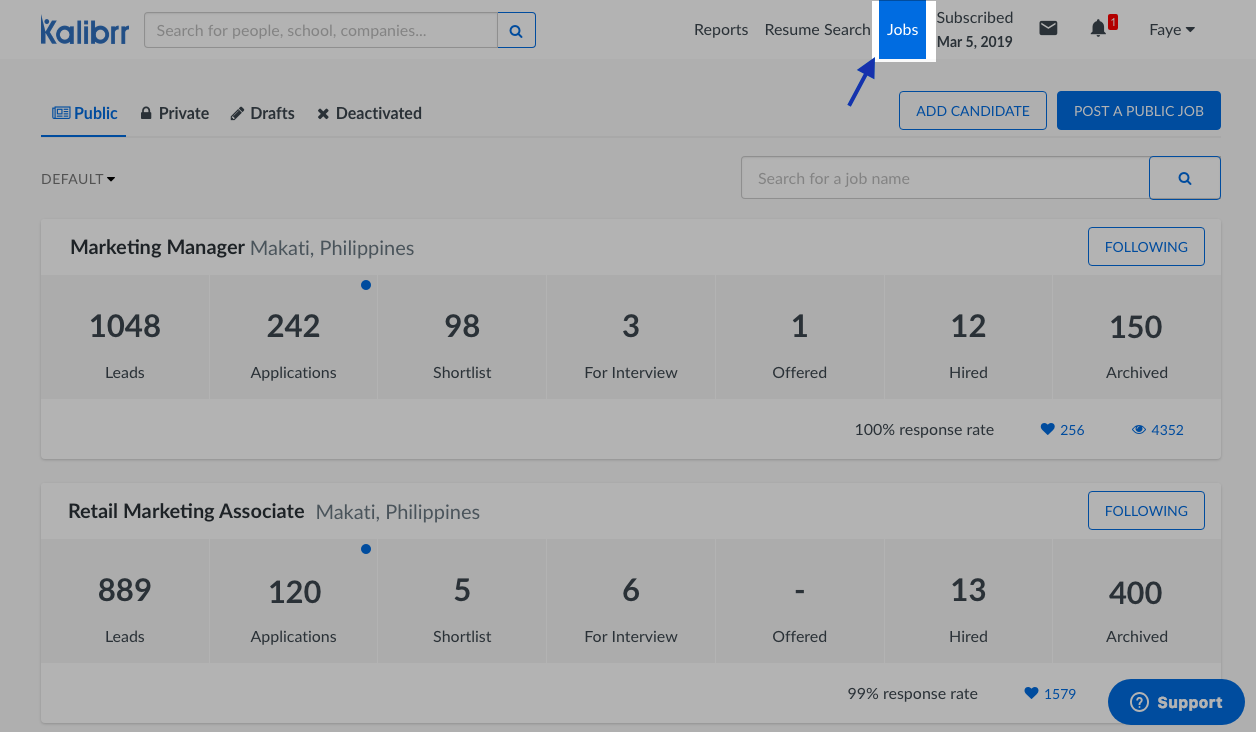Expand the DEFAULT sort dropdown

click(78, 179)
